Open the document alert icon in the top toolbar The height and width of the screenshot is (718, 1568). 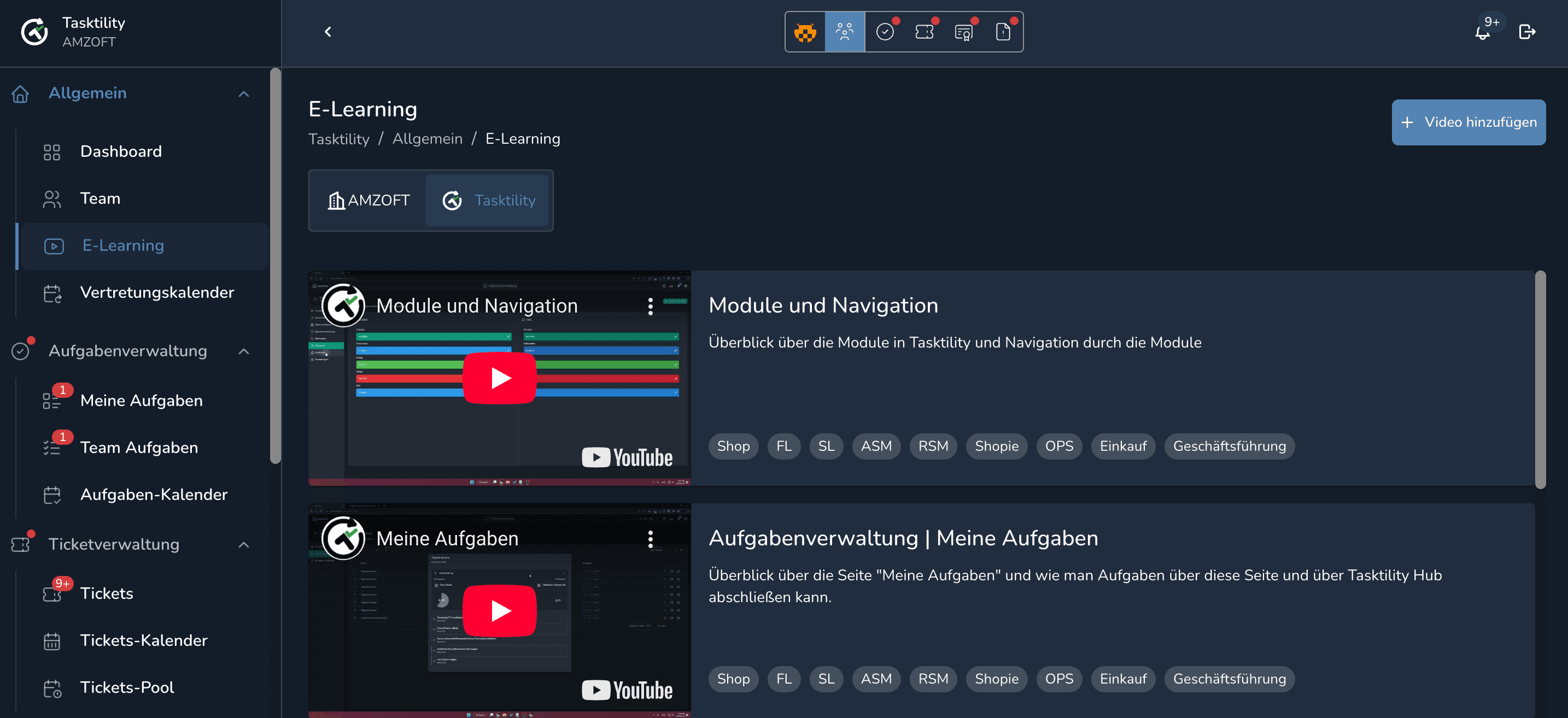pos(1003,32)
